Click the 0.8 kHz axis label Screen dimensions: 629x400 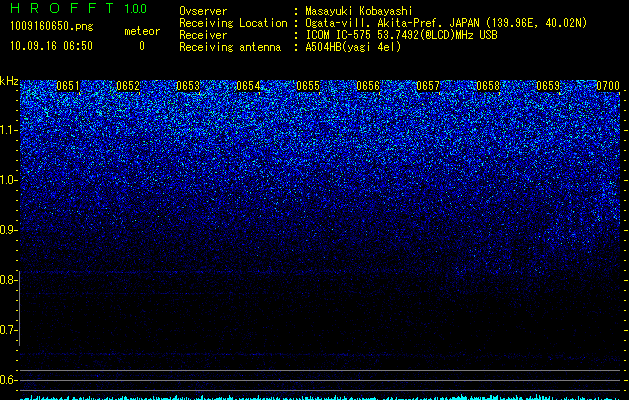8,280
